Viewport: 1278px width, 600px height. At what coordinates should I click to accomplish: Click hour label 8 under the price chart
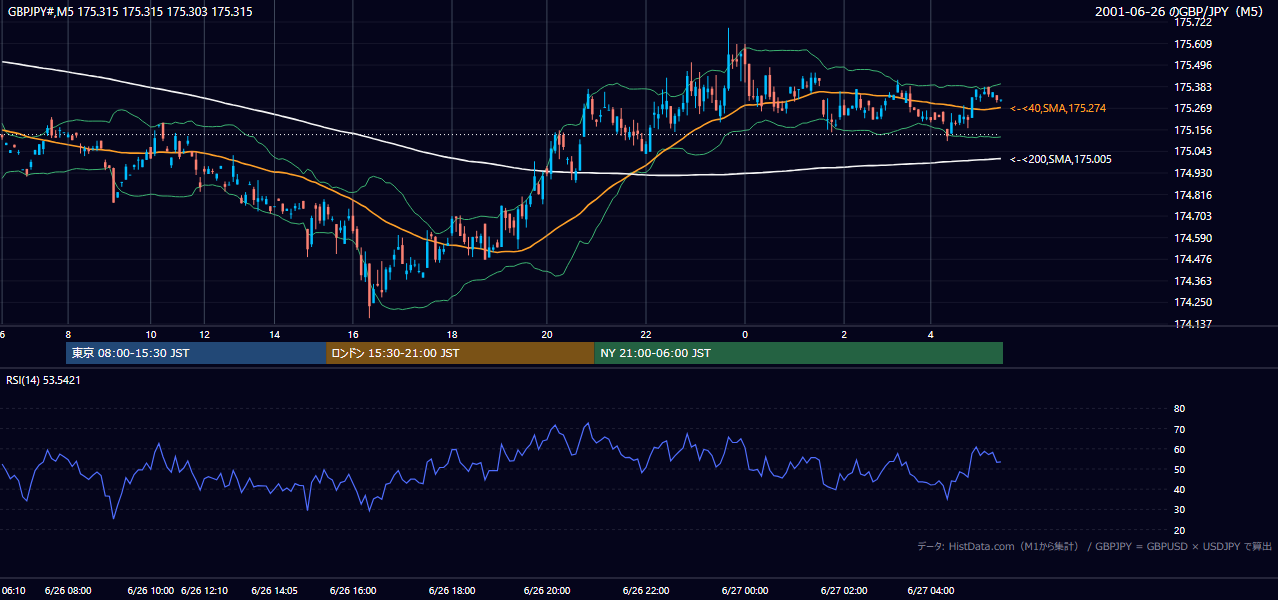[68, 334]
